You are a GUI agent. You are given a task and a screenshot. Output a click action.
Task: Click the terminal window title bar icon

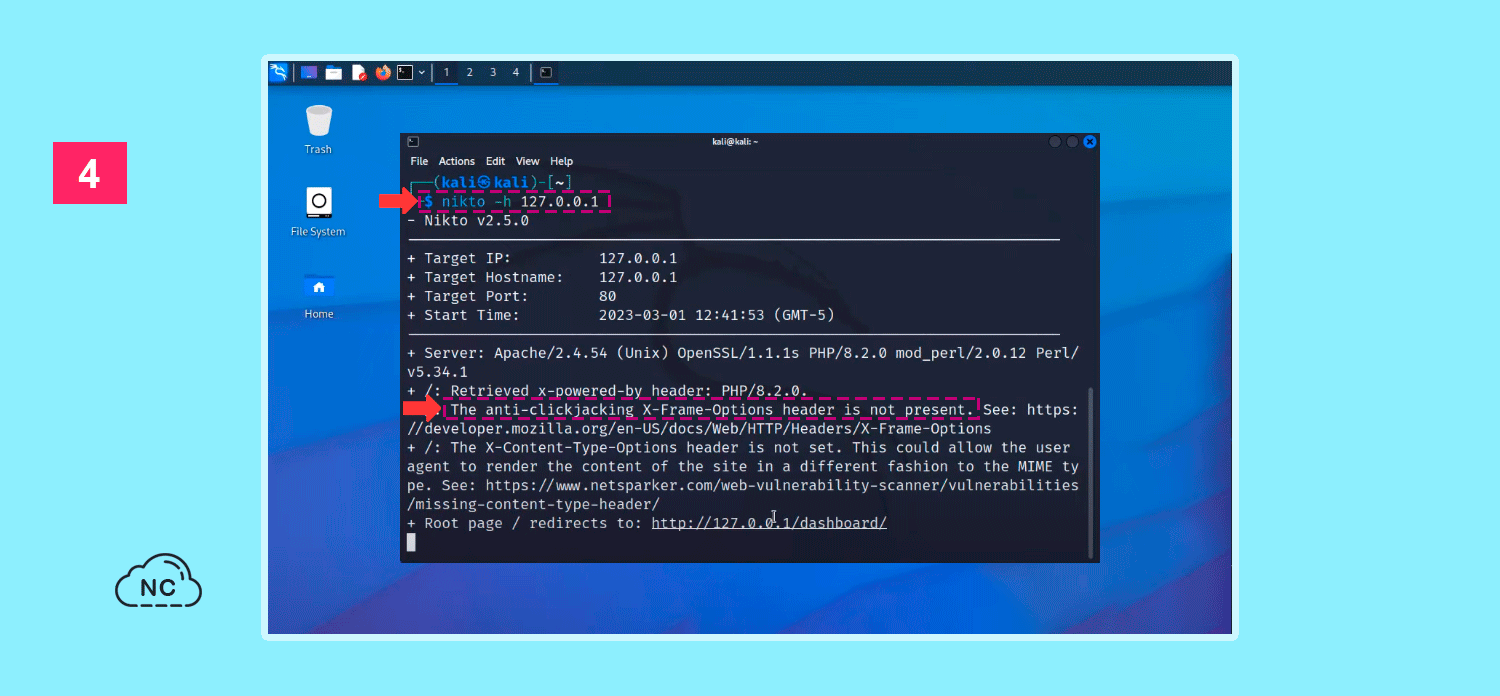413,142
